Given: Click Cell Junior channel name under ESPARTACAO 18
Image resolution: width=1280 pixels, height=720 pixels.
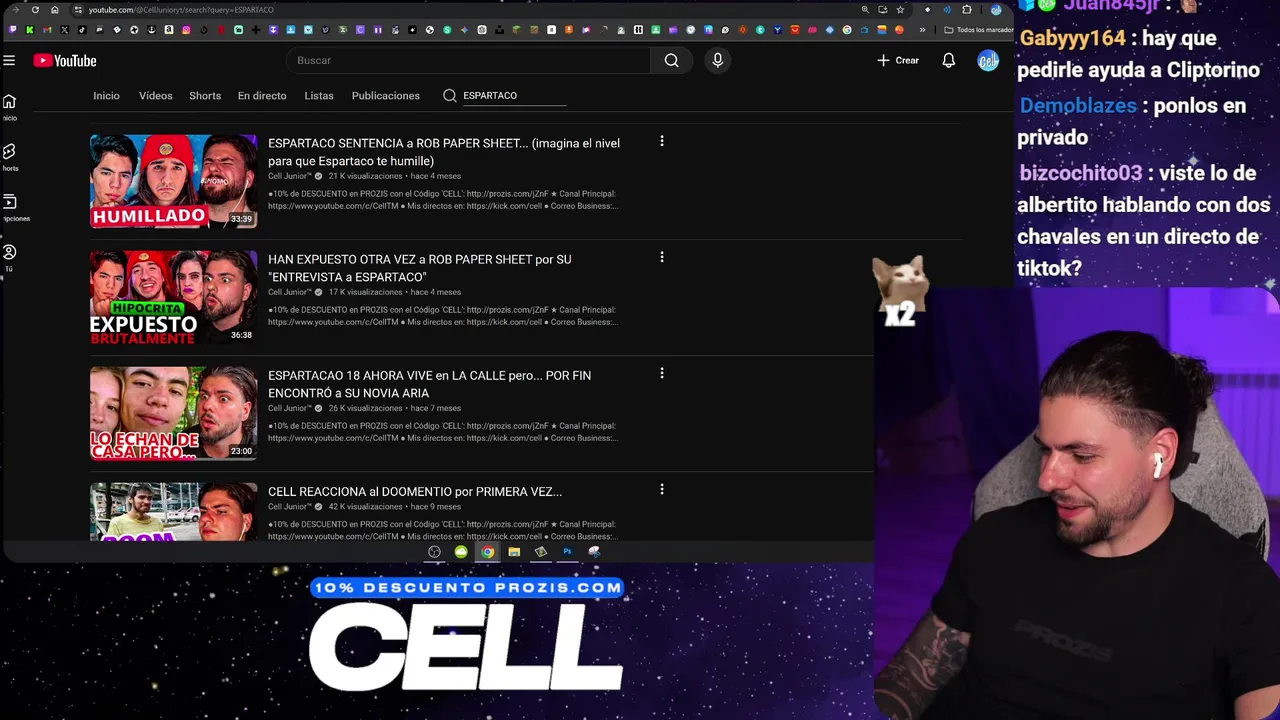Looking at the screenshot, I should (289, 408).
